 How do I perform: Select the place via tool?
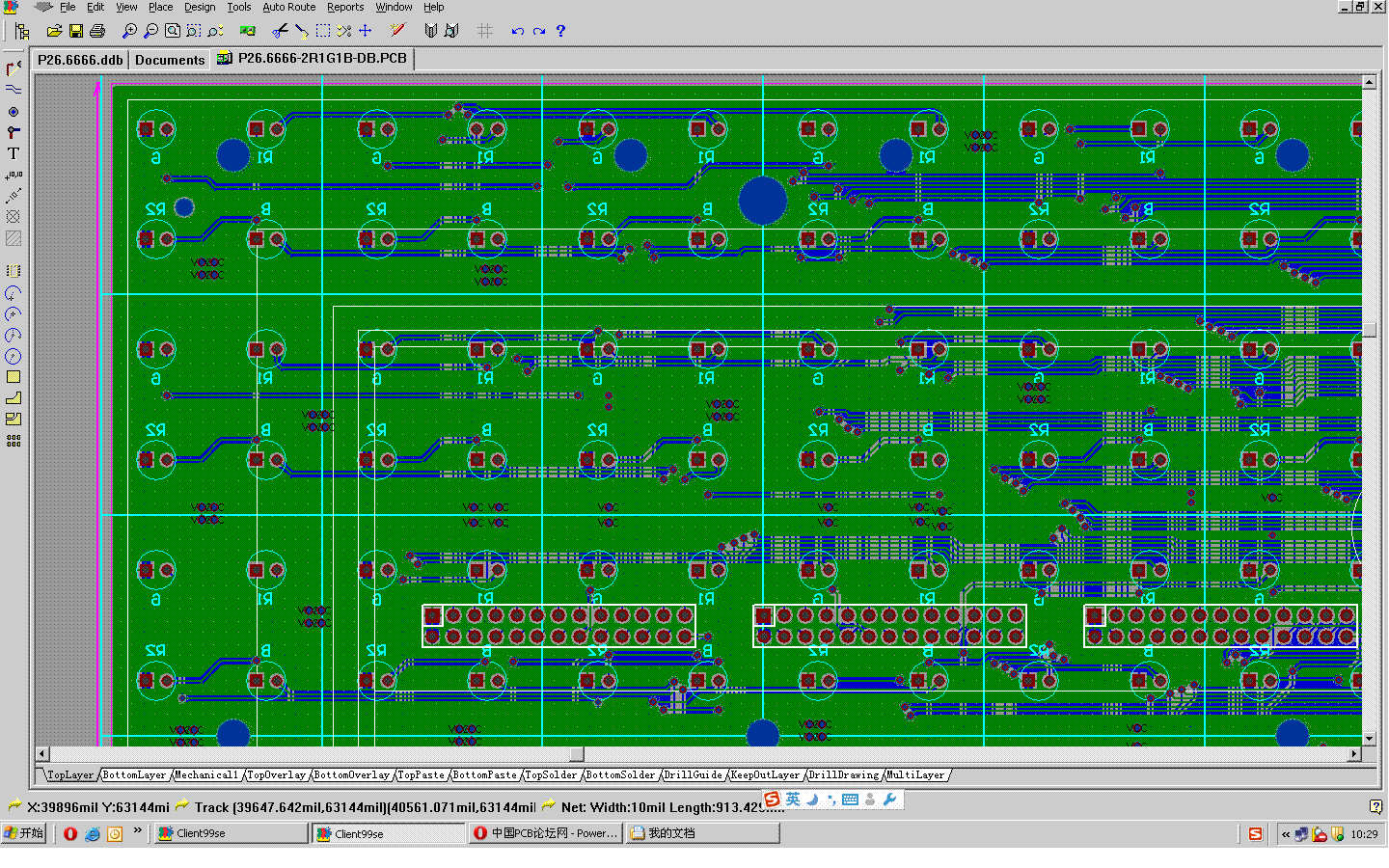coord(14,132)
